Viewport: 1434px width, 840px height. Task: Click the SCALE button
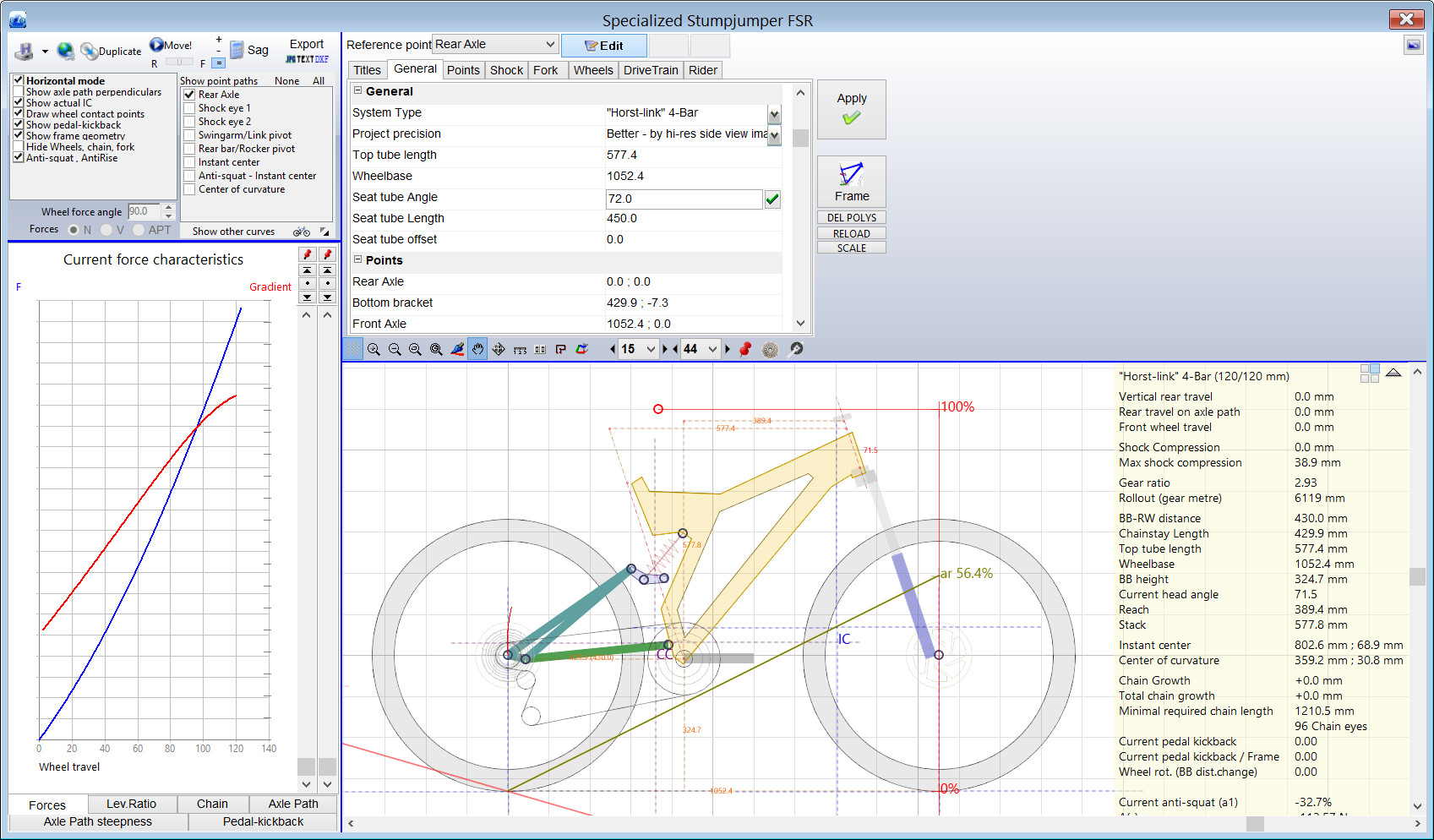click(x=852, y=248)
